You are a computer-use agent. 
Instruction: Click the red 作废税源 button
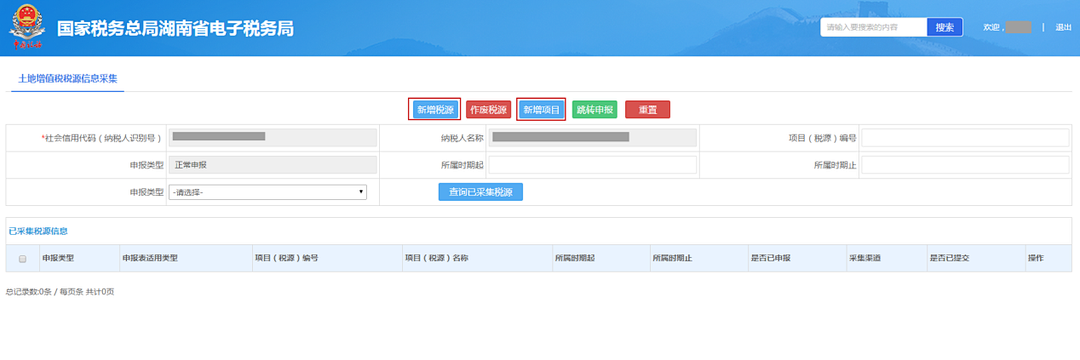pyautogui.click(x=488, y=109)
